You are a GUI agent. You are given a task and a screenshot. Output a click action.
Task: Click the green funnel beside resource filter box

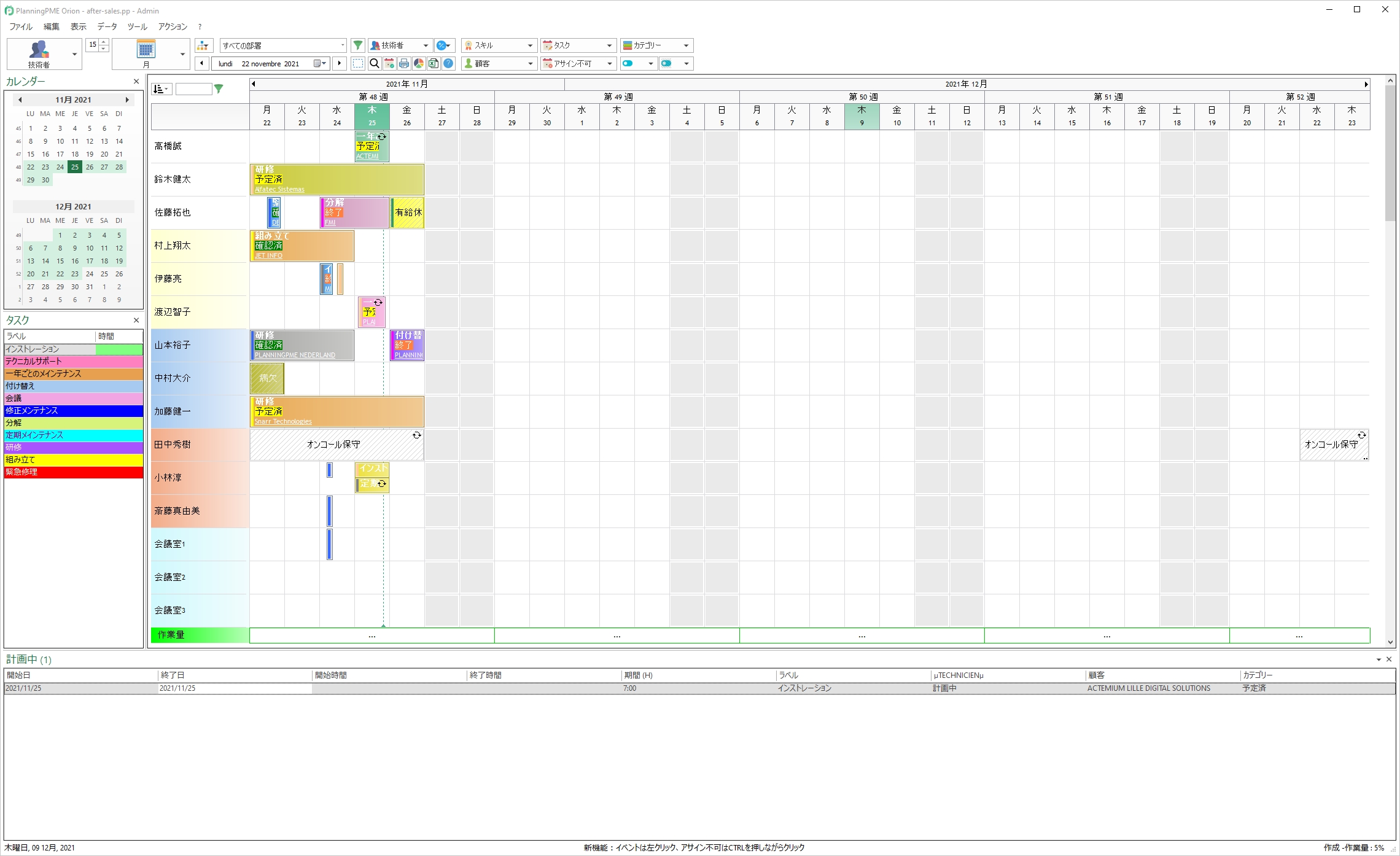(219, 89)
